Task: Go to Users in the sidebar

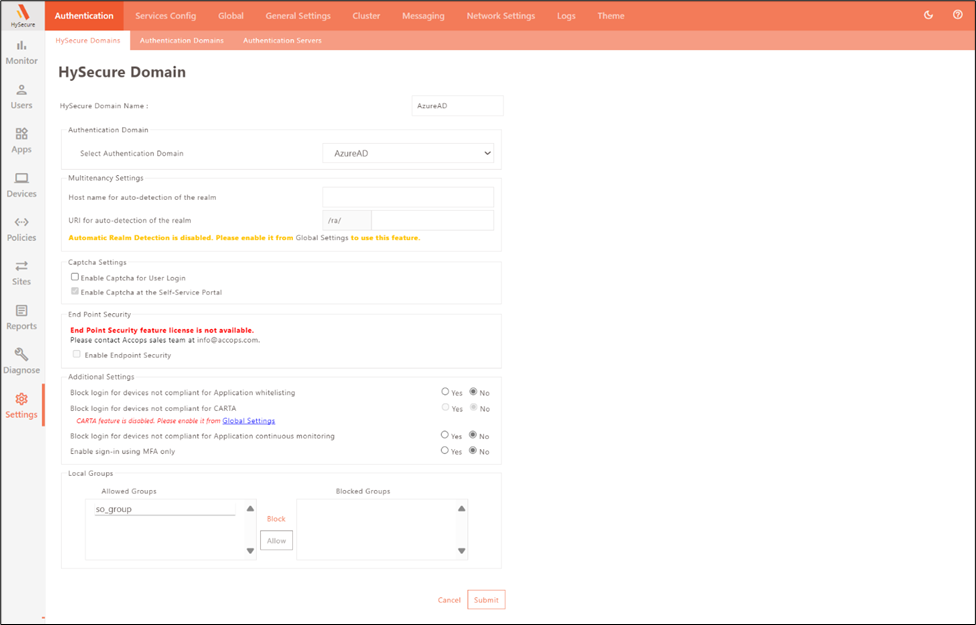Action: 21,96
